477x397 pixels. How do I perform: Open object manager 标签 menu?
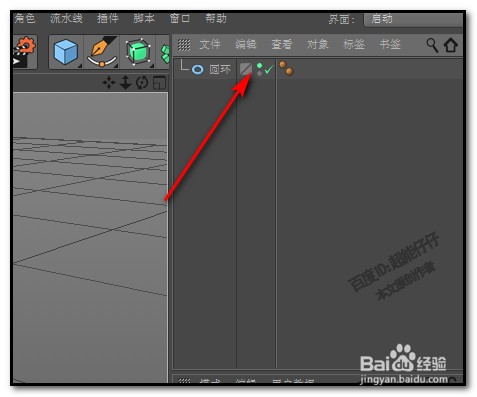(354, 45)
